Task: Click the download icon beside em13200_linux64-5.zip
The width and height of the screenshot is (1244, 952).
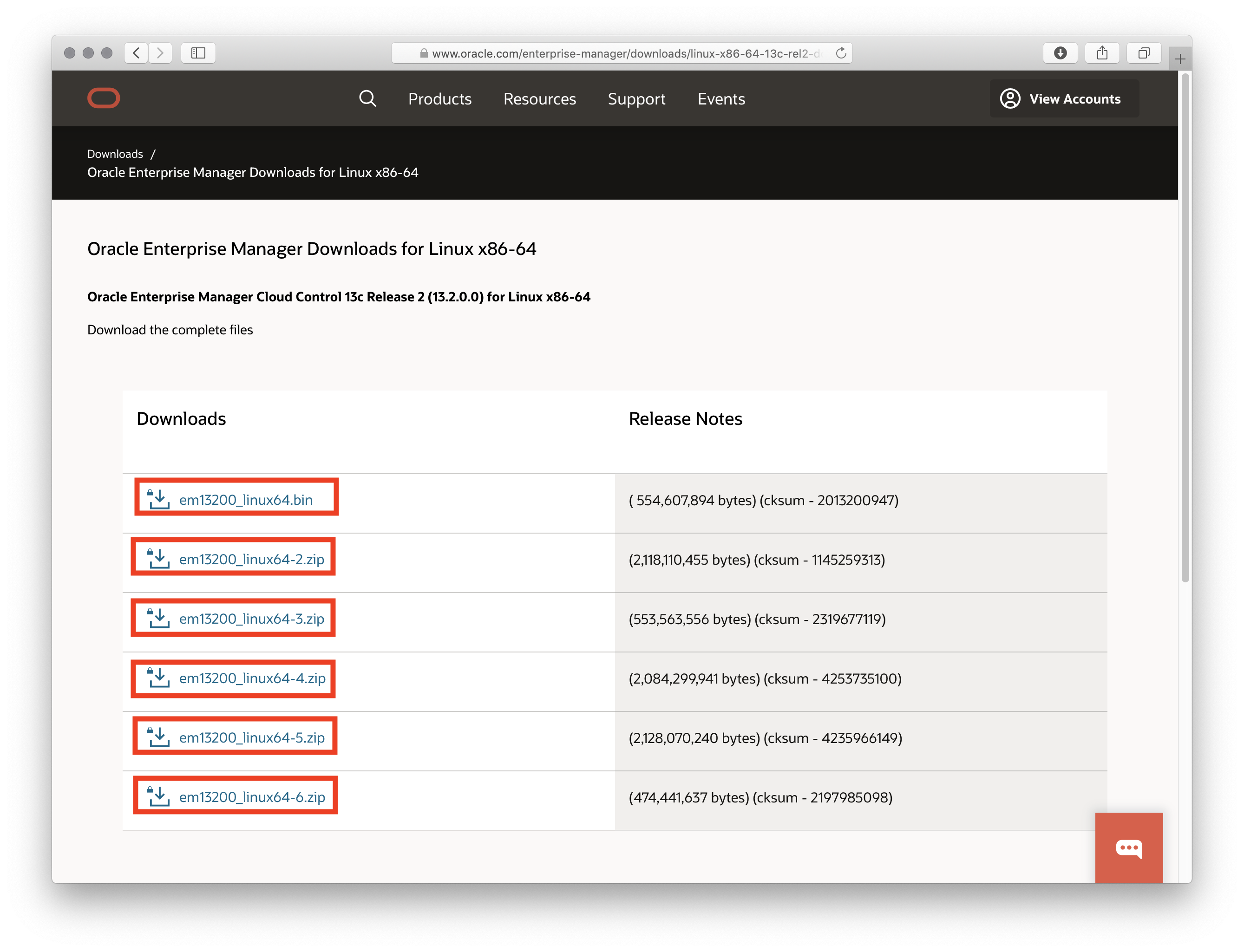Action: point(158,737)
